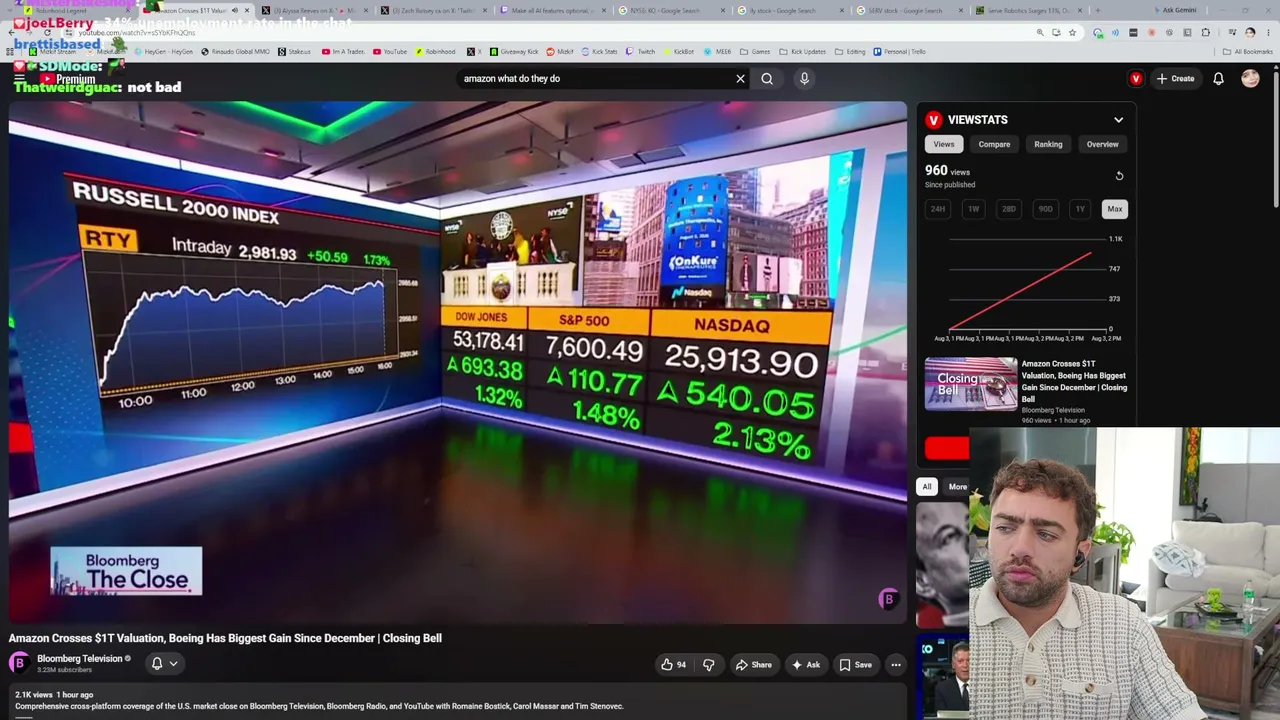
Task: Open Bloomberg Television channel name link
Action: 80,659
